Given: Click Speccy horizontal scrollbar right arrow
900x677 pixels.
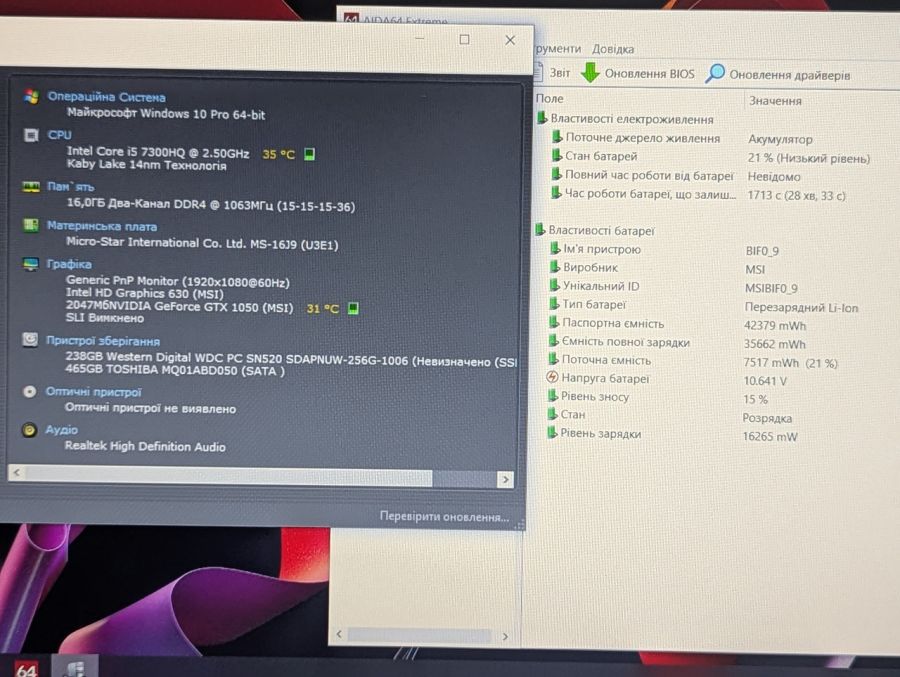Looking at the screenshot, I should (x=505, y=479).
